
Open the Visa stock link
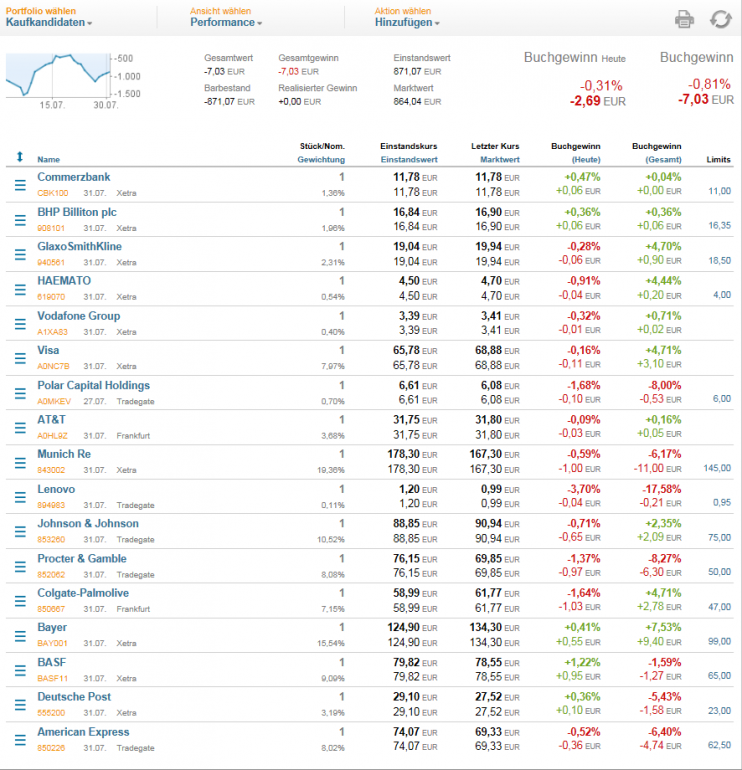point(48,350)
